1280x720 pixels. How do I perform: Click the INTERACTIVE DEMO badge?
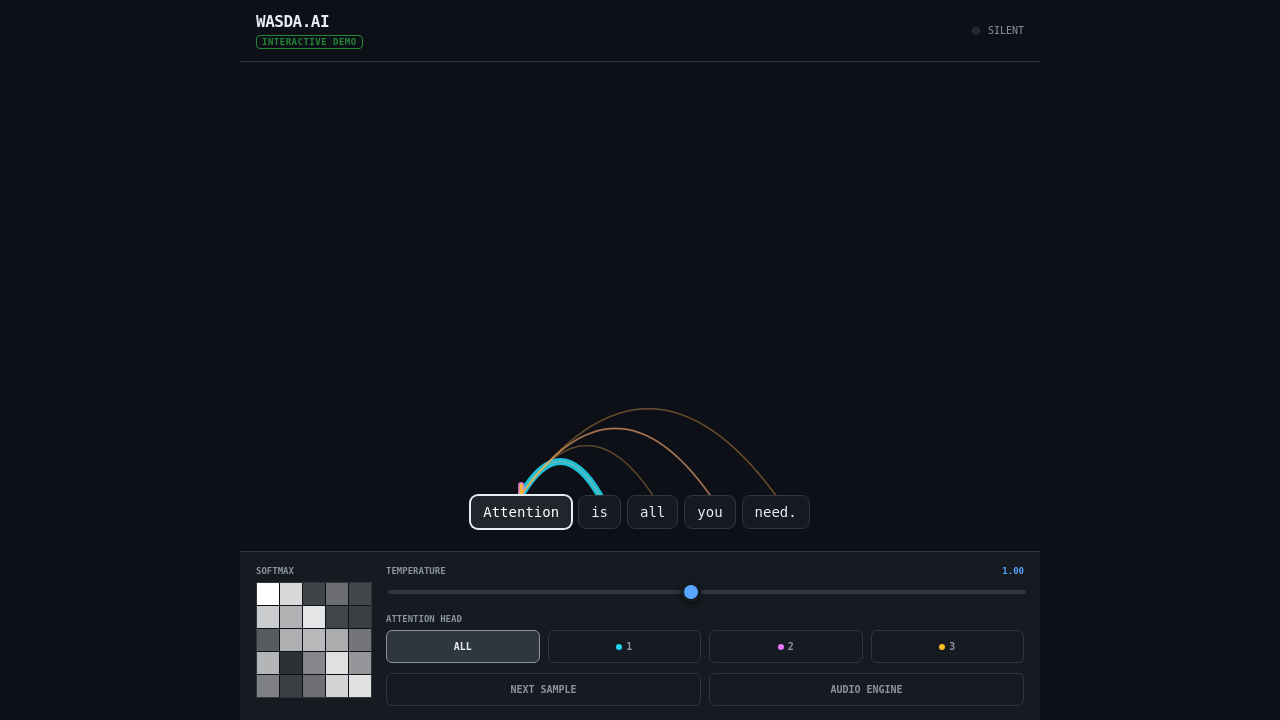pos(309,42)
